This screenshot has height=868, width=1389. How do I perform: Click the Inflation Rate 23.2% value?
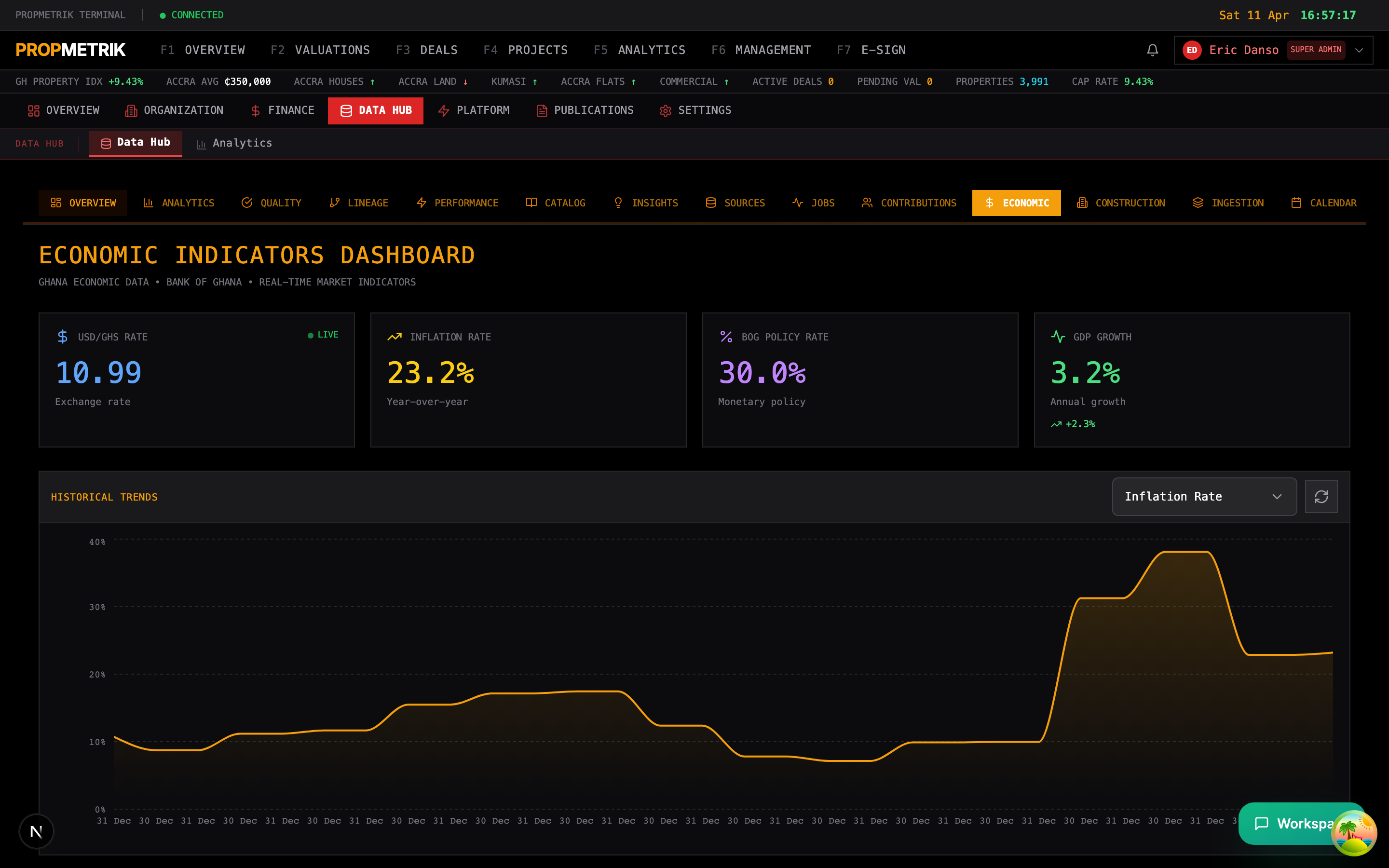(431, 373)
